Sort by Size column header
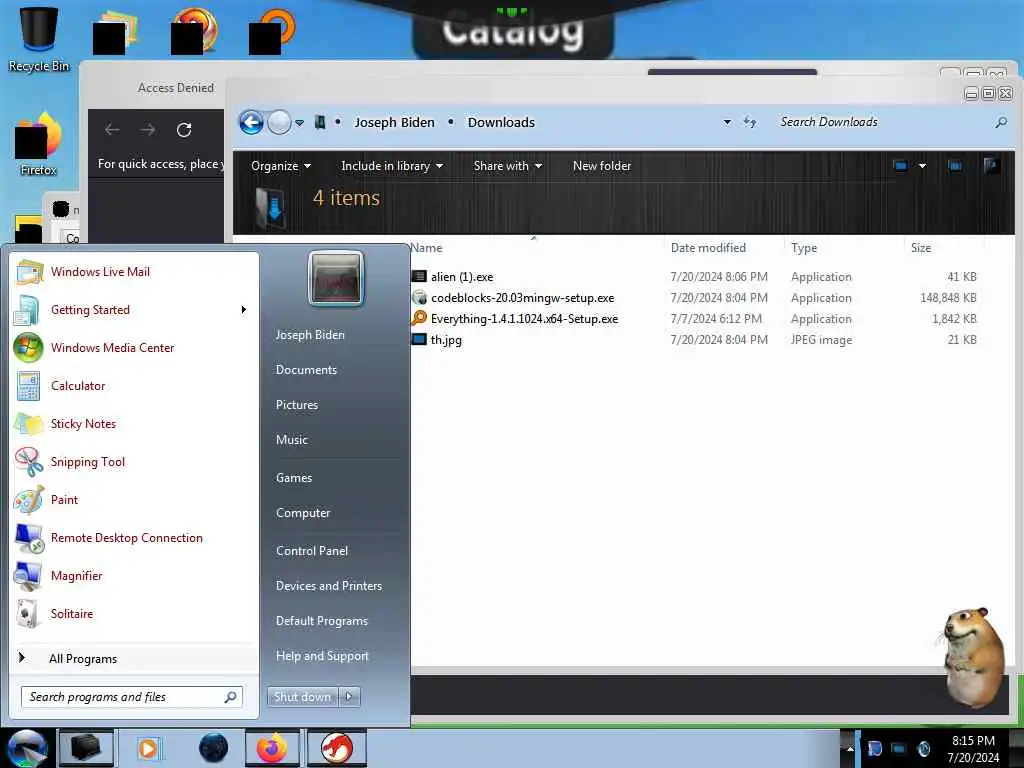 click(x=921, y=248)
